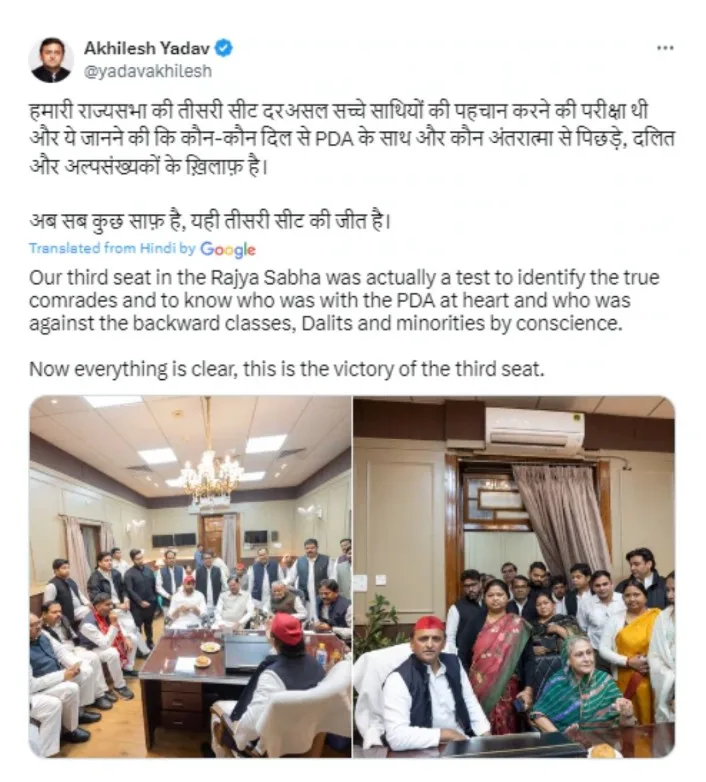The height and width of the screenshot is (782, 706).
Task: Click the woman in green saree
Action: point(580,686)
